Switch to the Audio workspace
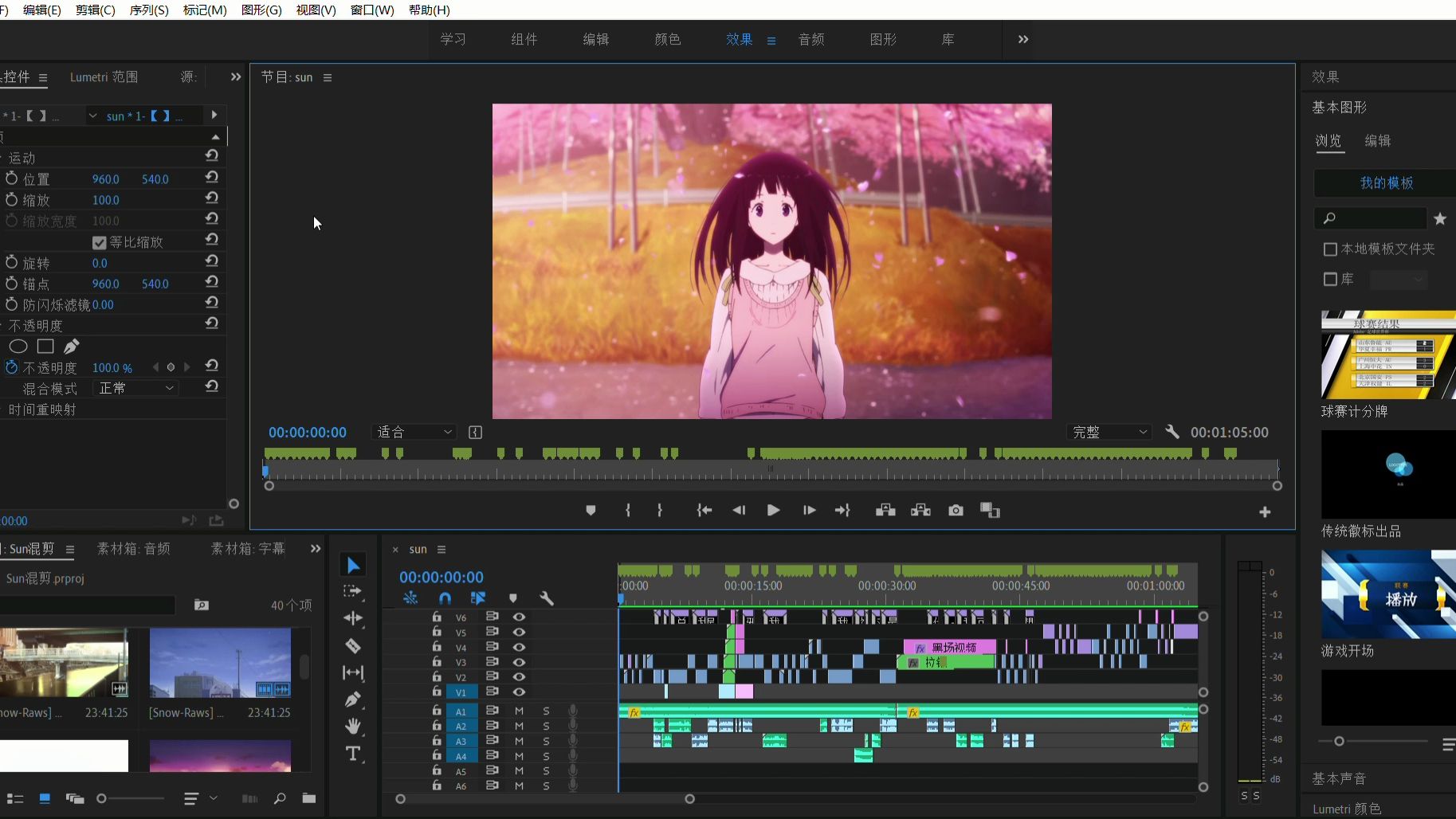The height and width of the screenshot is (819, 1456). (811, 39)
